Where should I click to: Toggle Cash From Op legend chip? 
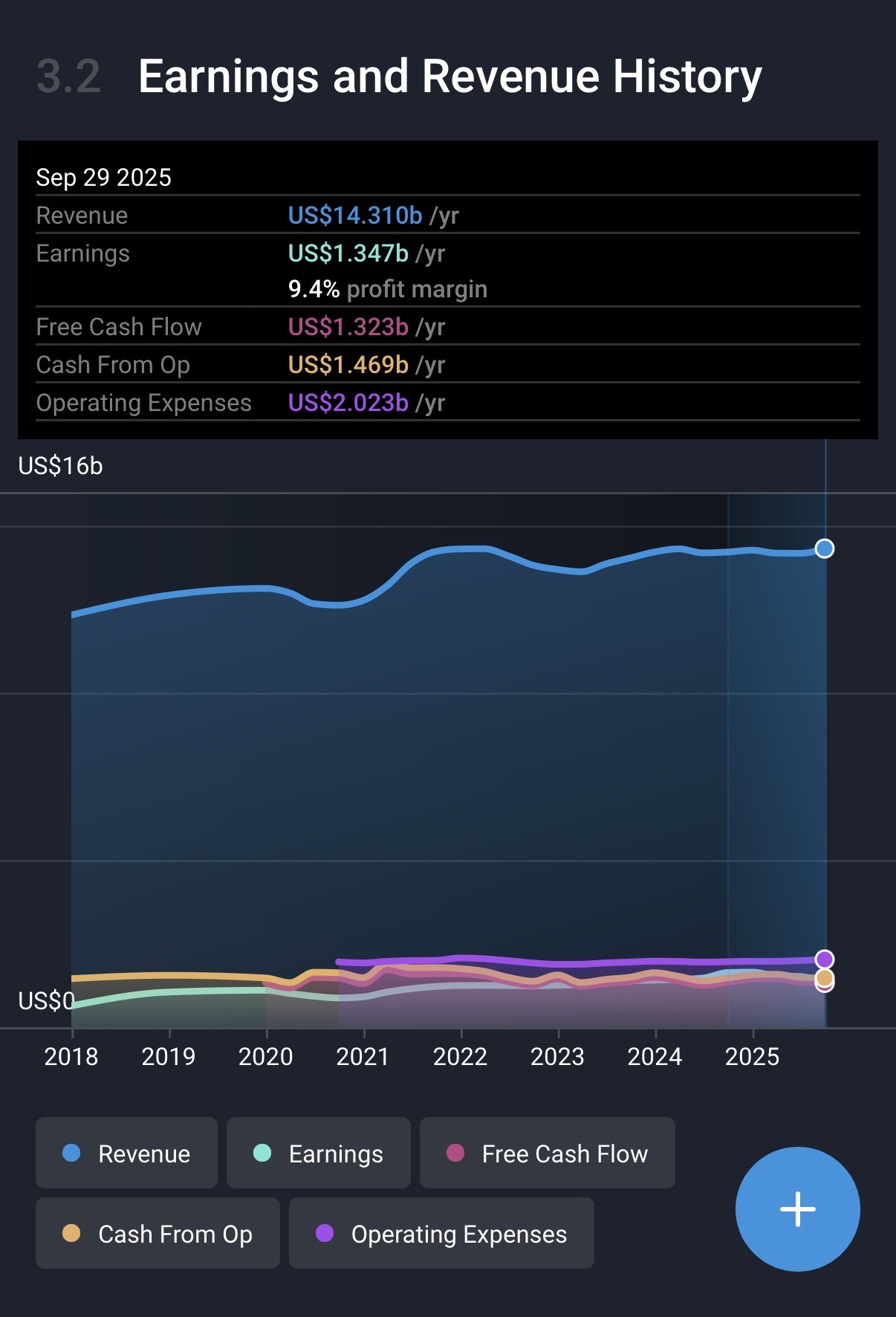(x=158, y=1234)
